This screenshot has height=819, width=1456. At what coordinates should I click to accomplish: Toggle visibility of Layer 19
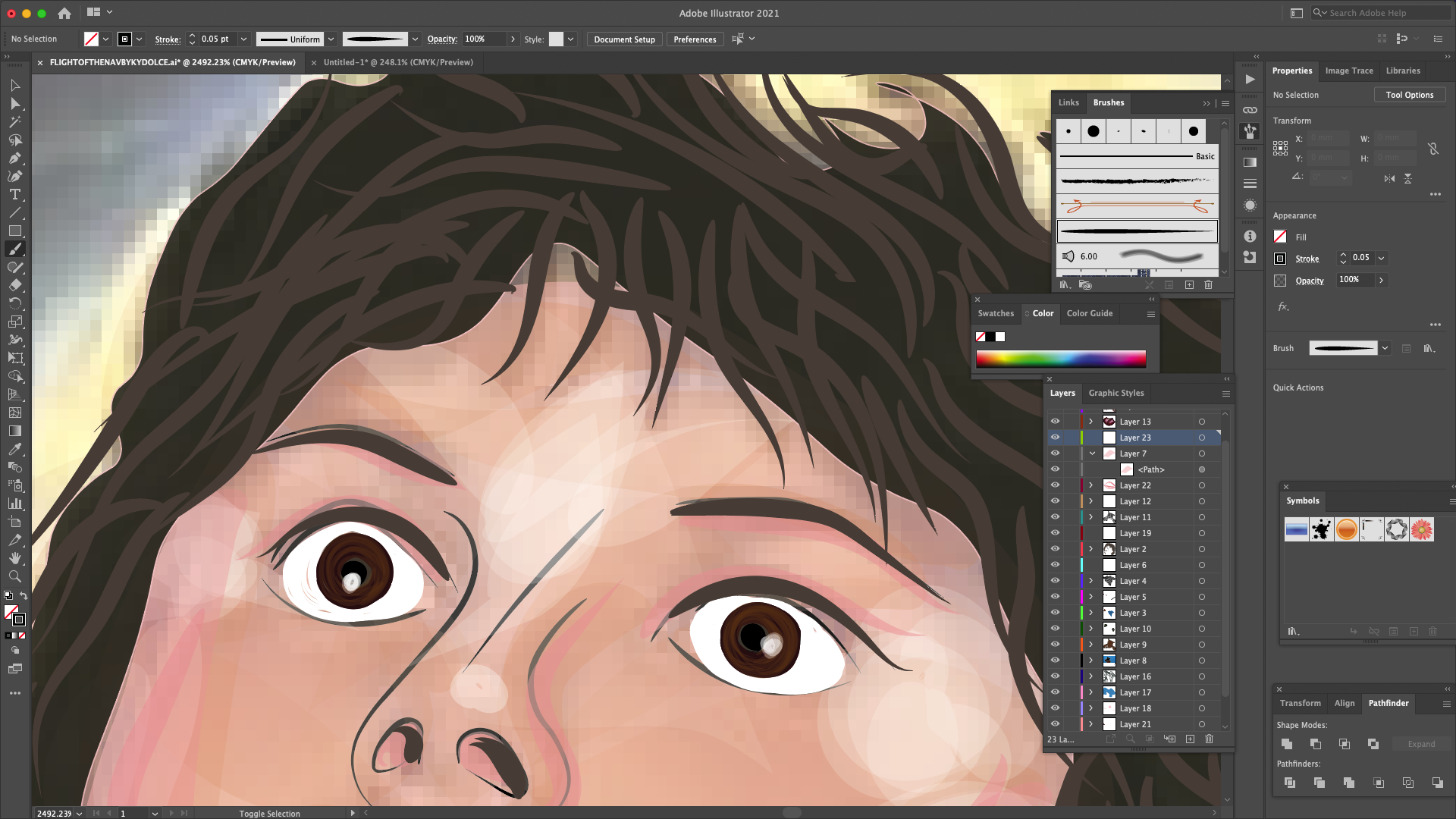click(1055, 533)
